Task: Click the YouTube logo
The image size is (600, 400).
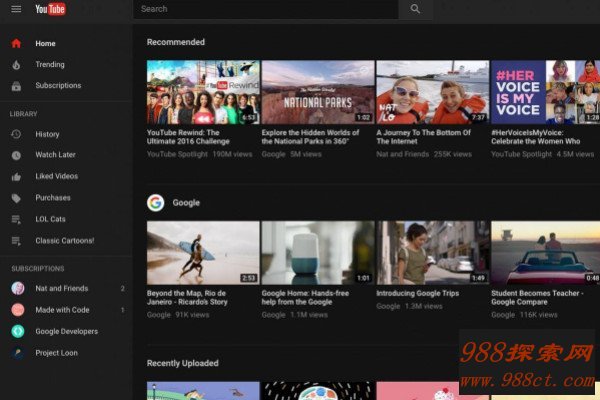Action: pyautogui.click(x=51, y=9)
